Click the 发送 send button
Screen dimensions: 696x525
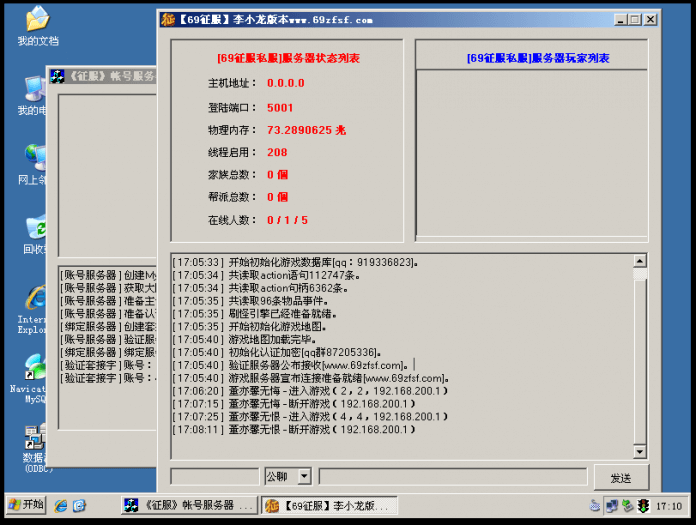620,478
